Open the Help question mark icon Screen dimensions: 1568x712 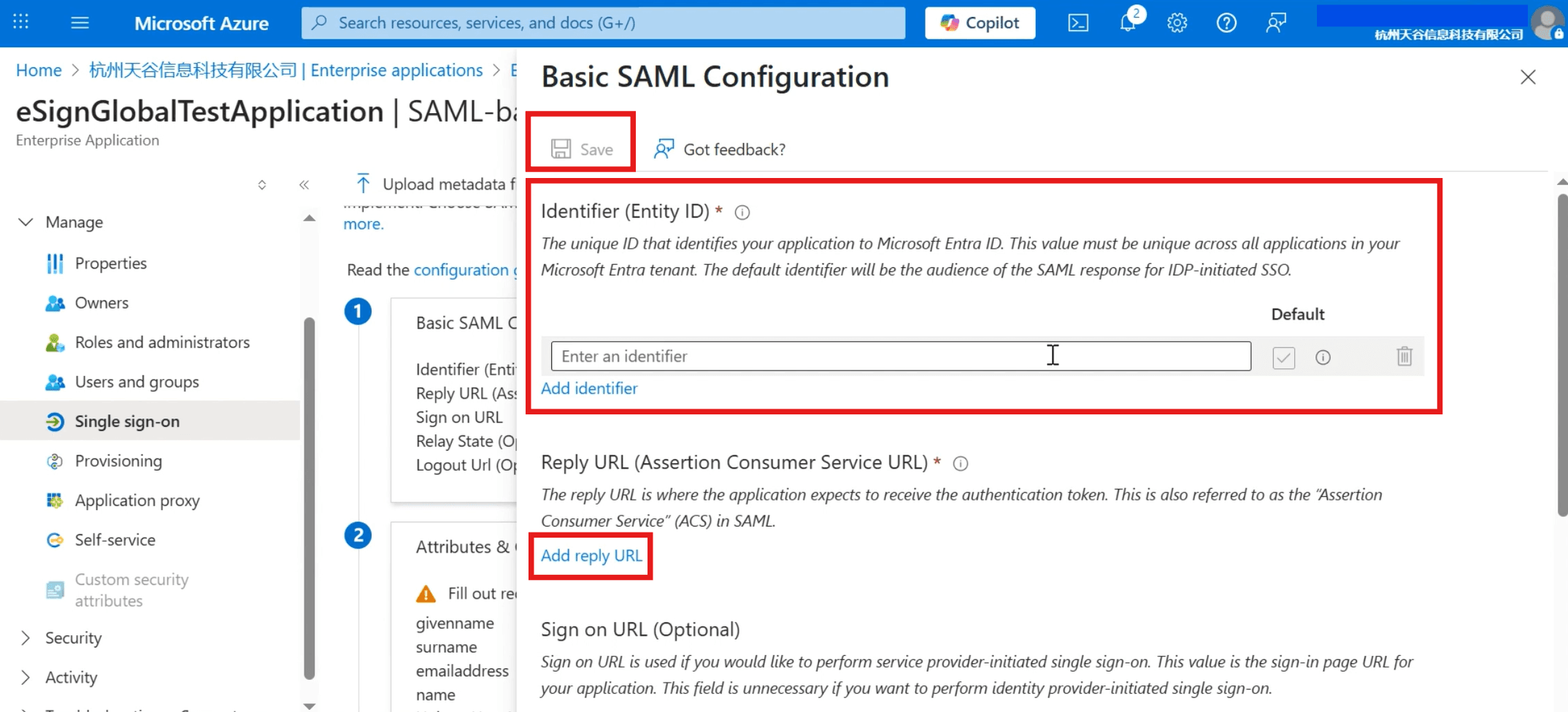click(1226, 23)
